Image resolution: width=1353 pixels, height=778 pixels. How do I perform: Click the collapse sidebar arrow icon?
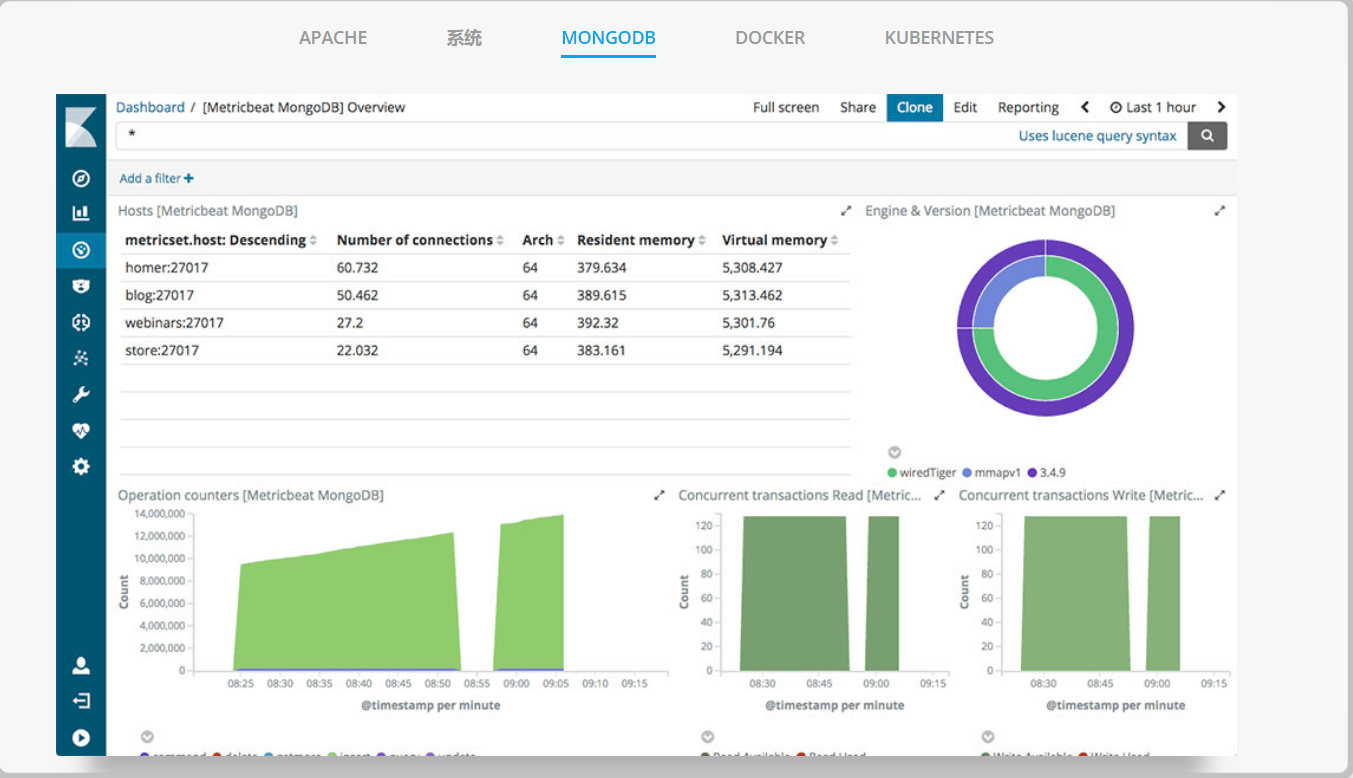coord(81,738)
